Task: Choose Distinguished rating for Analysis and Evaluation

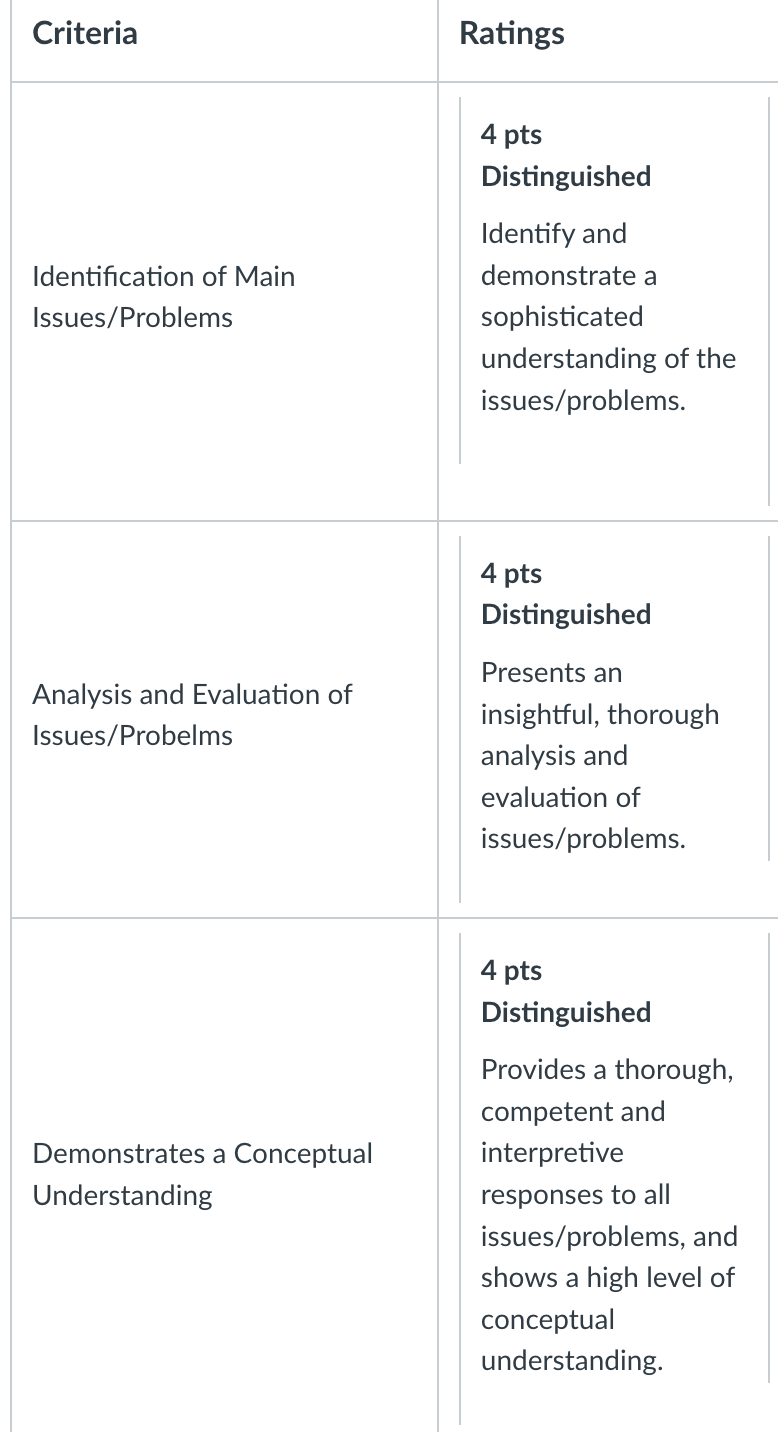Action: pos(566,614)
